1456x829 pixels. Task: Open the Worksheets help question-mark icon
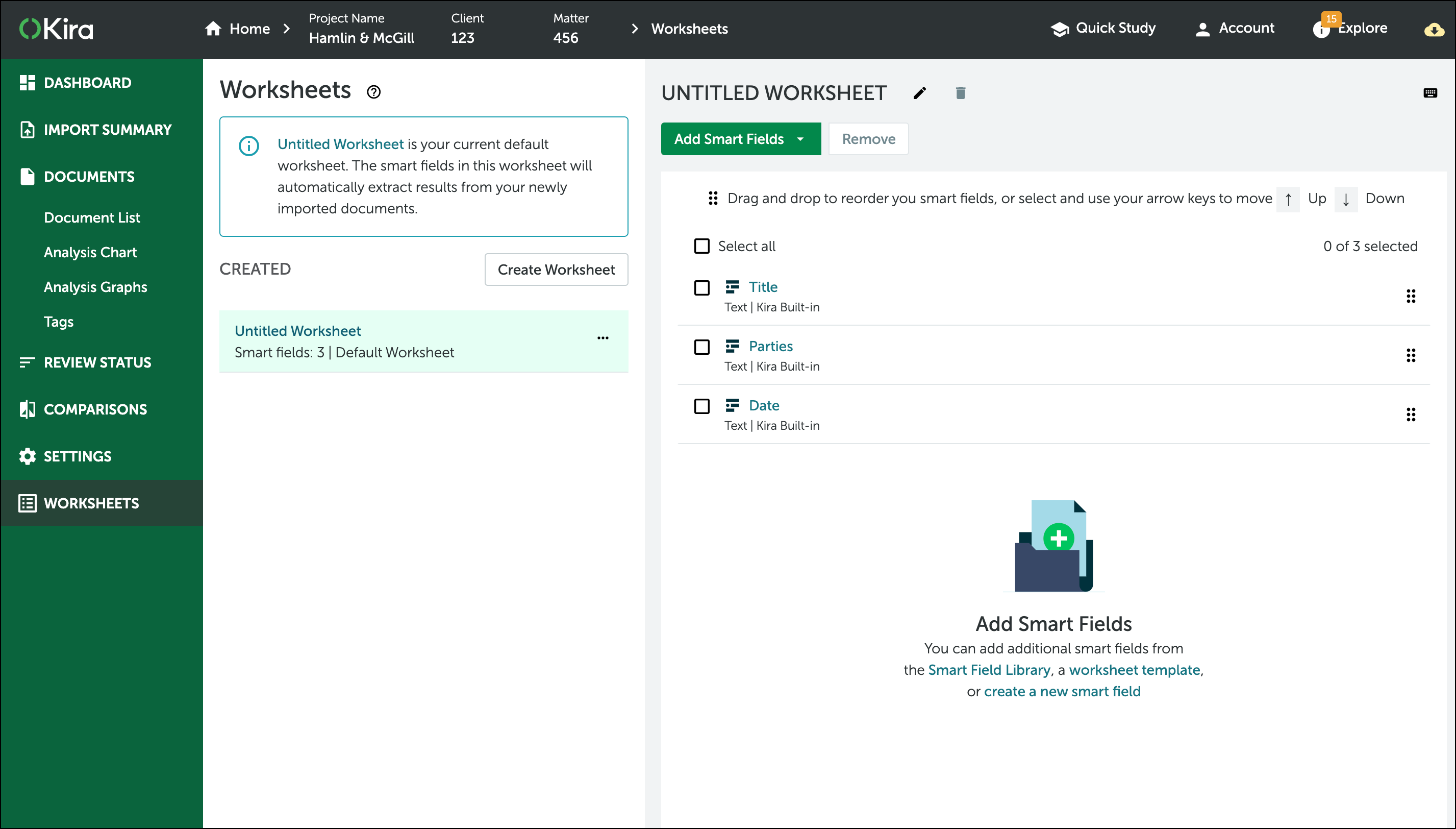374,92
